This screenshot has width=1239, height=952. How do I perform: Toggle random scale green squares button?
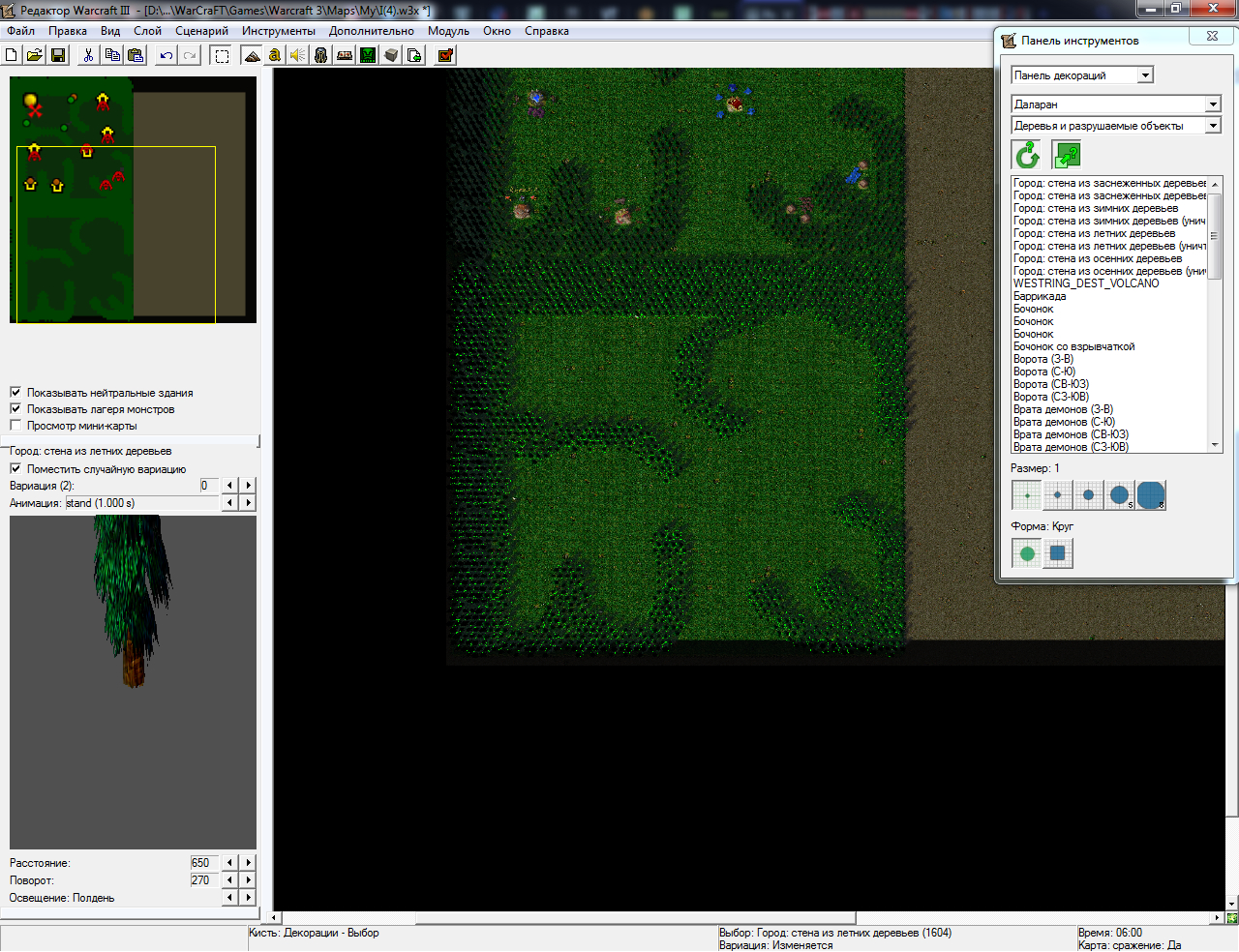[1067, 155]
